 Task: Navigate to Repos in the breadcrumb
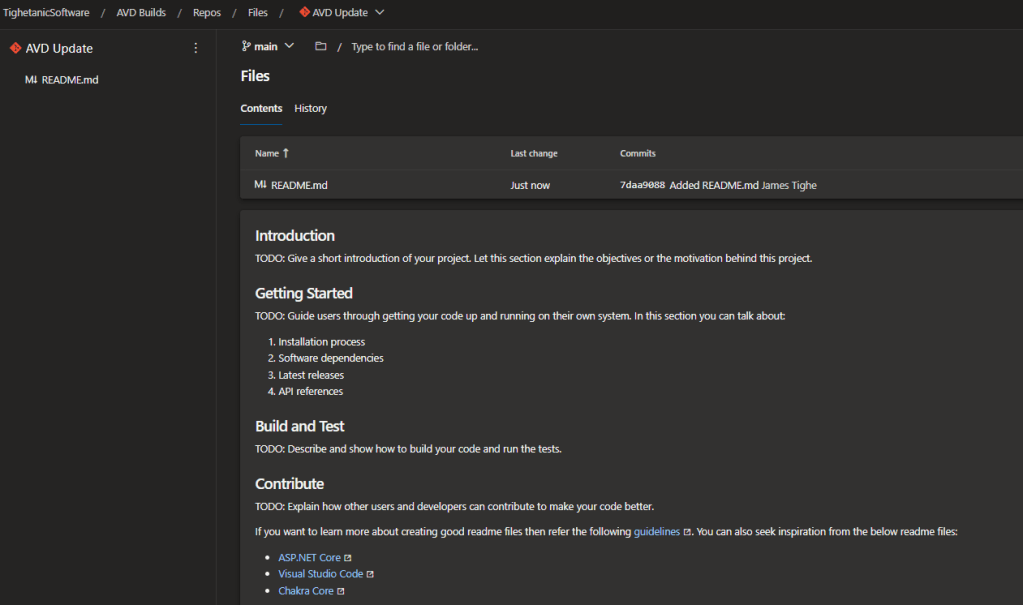(x=207, y=13)
